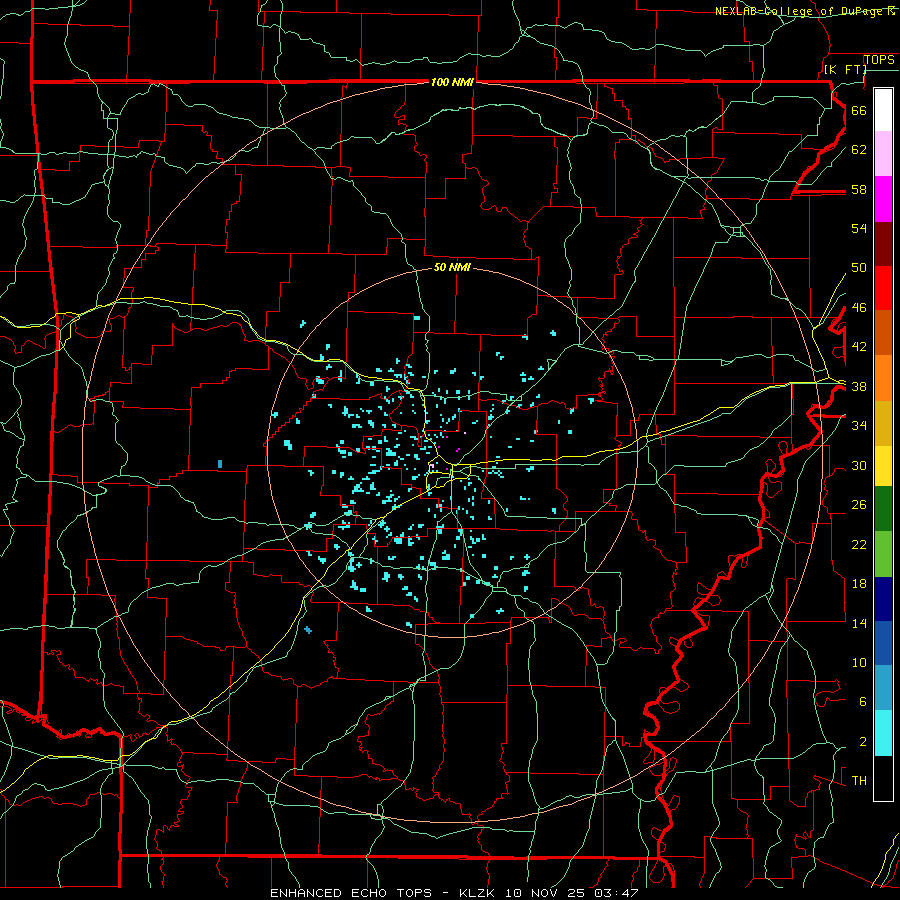Click the '(K FT)' units label

pos(845,69)
